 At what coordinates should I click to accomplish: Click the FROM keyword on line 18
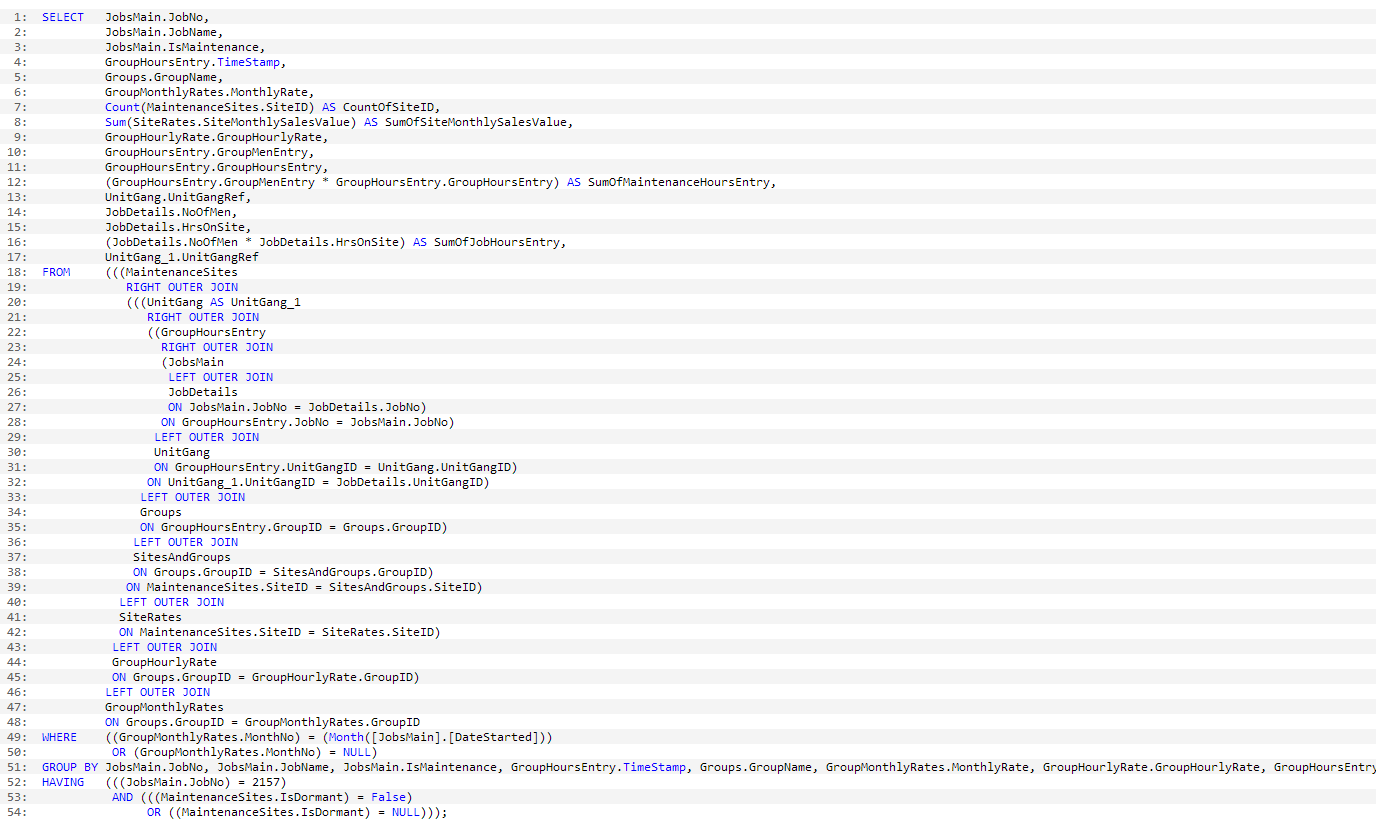coord(56,271)
